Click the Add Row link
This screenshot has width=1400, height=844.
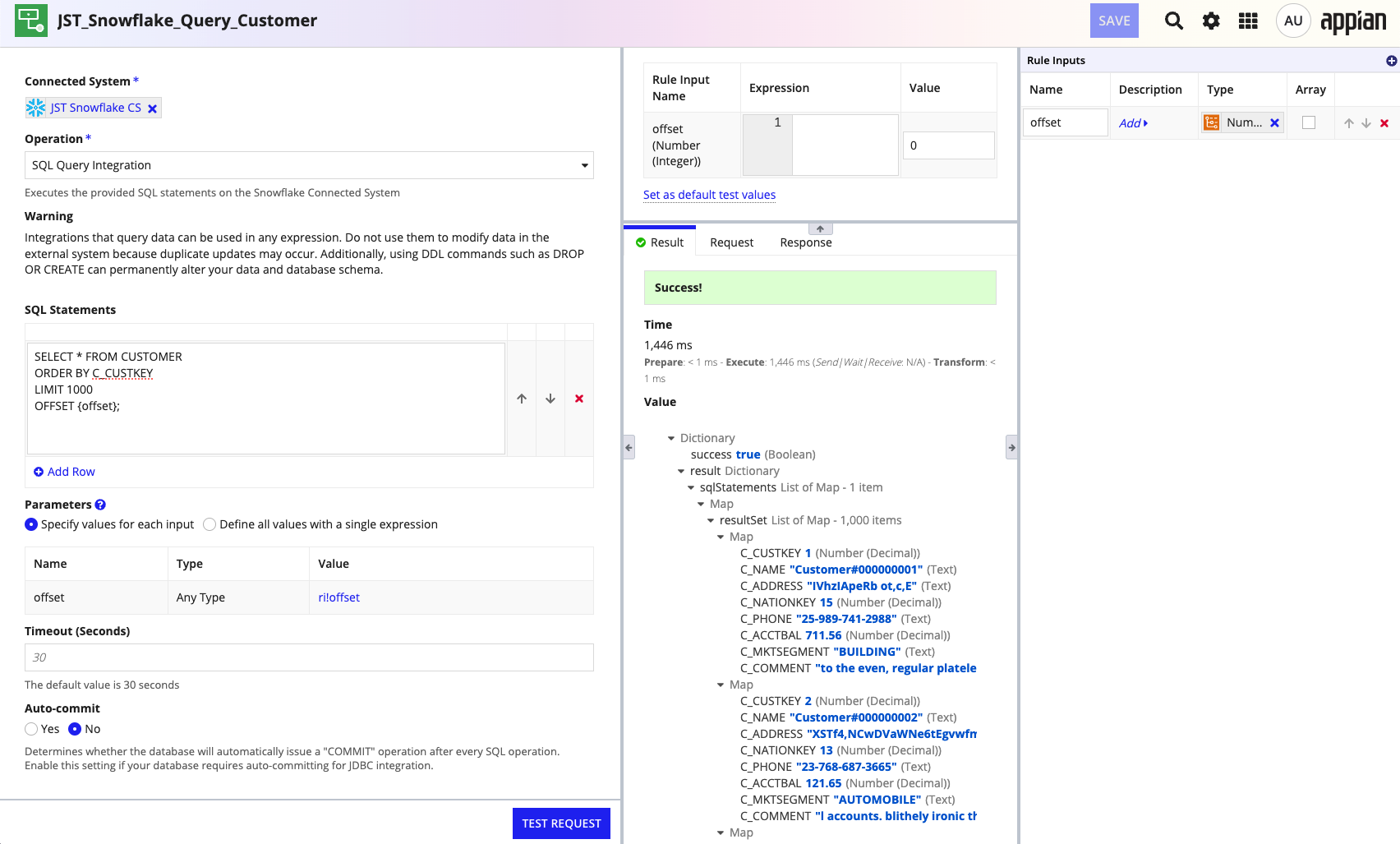tap(64, 472)
